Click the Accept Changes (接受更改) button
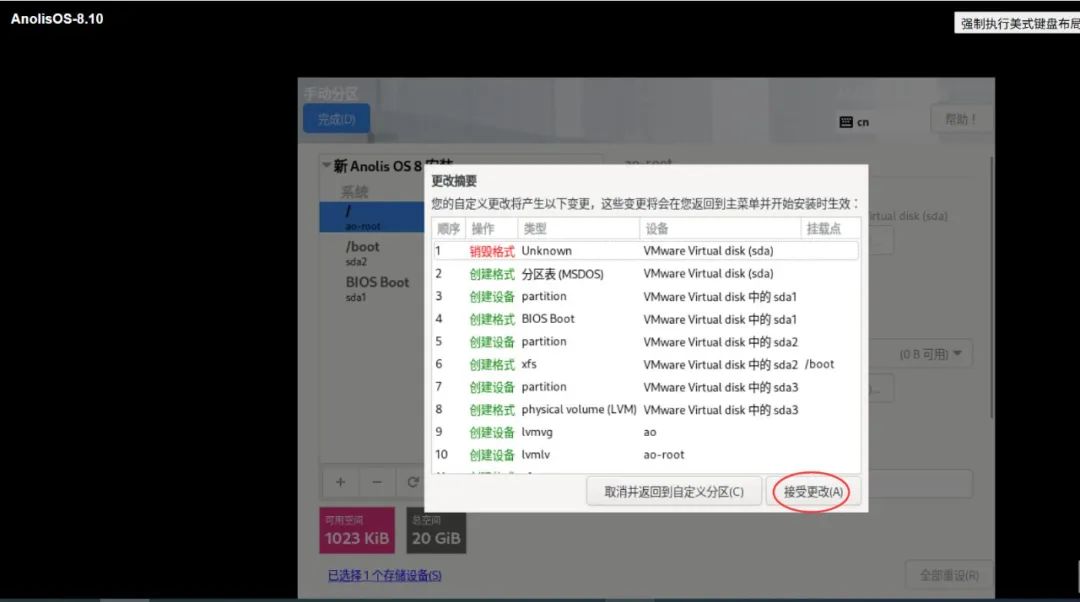Image resolution: width=1080 pixels, height=602 pixels. 813,492
